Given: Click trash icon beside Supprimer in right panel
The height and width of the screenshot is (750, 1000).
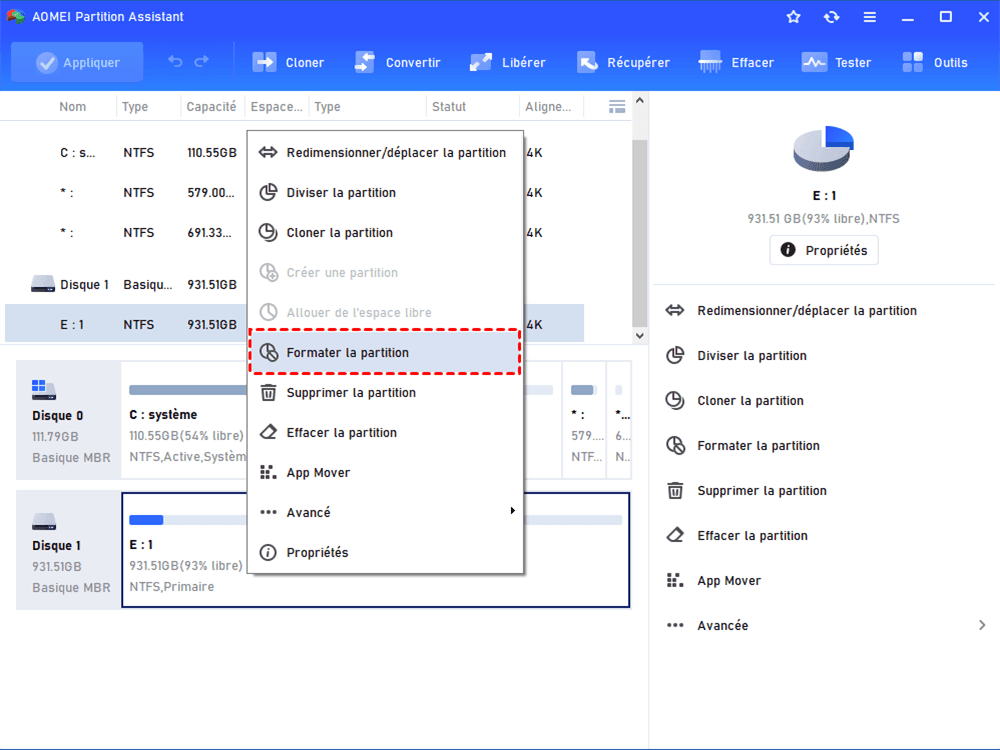Looking at the screenshot, I should (x=675, y=490).
